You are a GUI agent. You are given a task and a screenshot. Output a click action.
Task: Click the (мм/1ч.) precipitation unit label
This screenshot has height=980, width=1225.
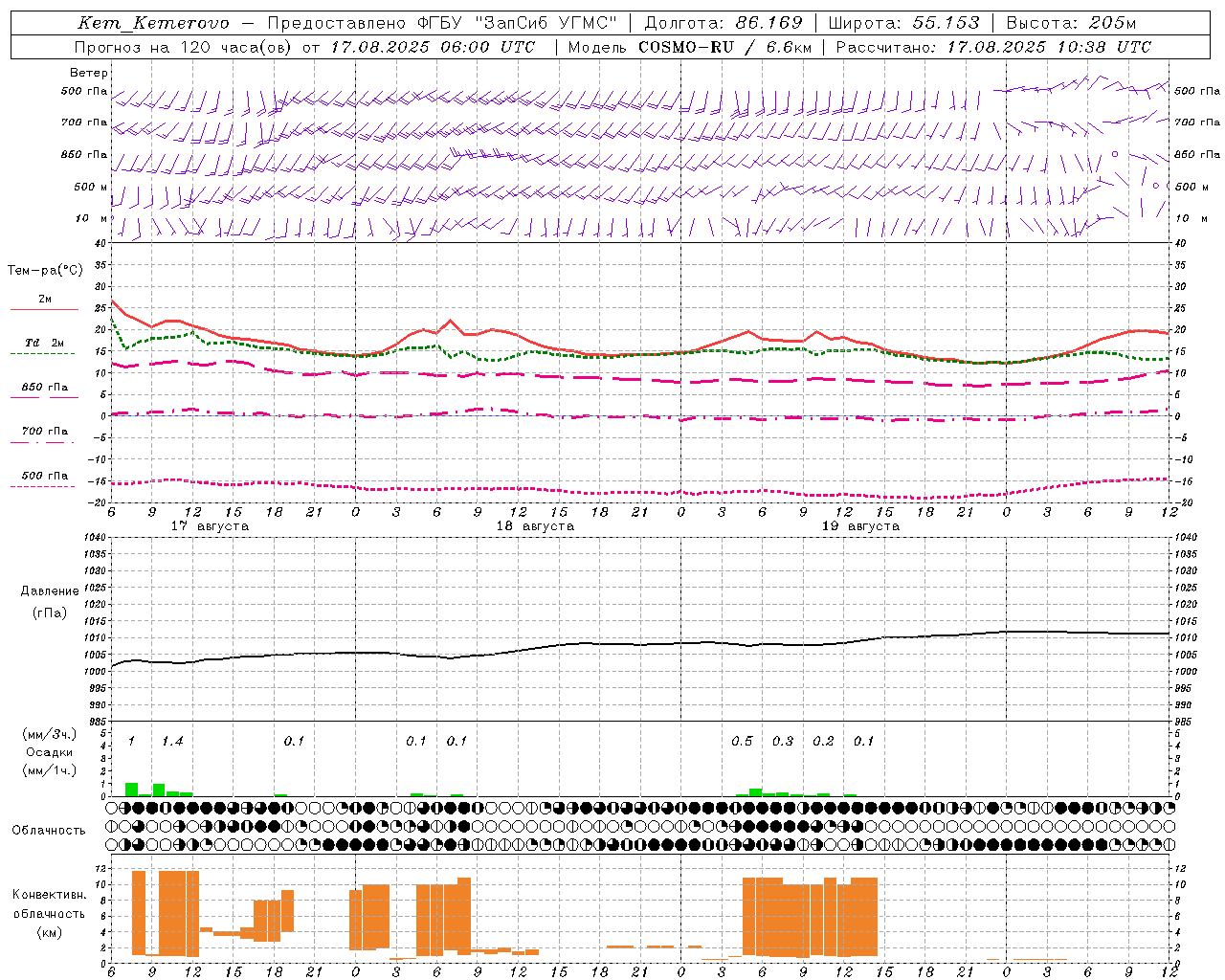(49, 770)
